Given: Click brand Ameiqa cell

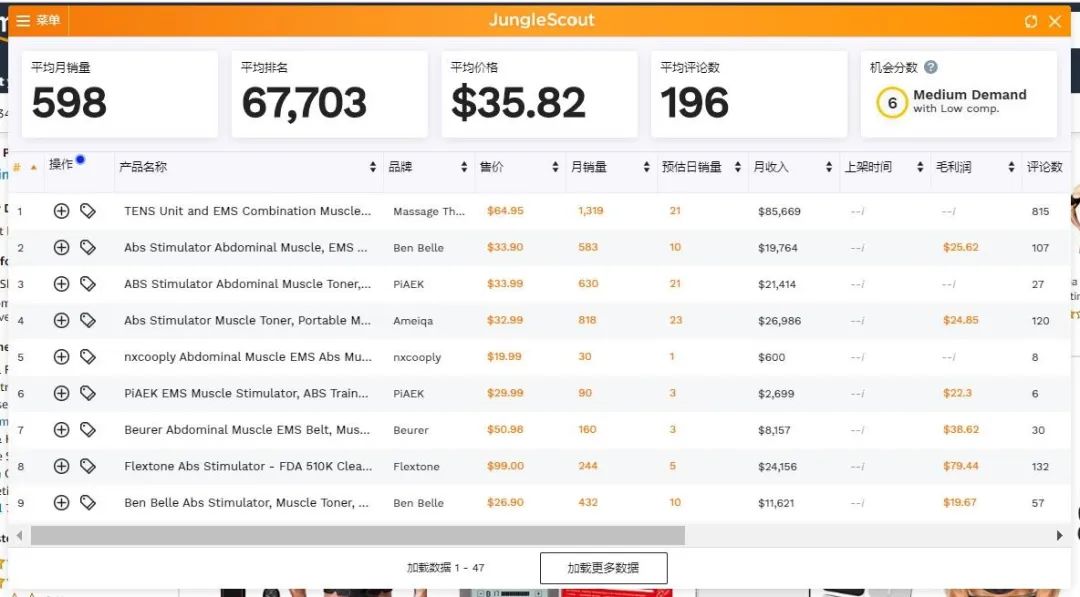Looking at the screenshot, I should (413, 321).
